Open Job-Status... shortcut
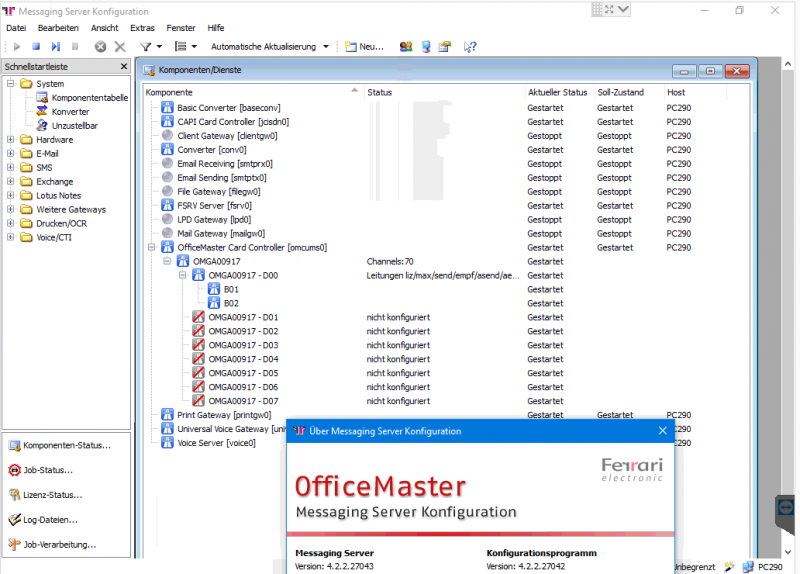The height and width of the screenshot is (574, 800). pyautogui.click(x=41, y=470)
